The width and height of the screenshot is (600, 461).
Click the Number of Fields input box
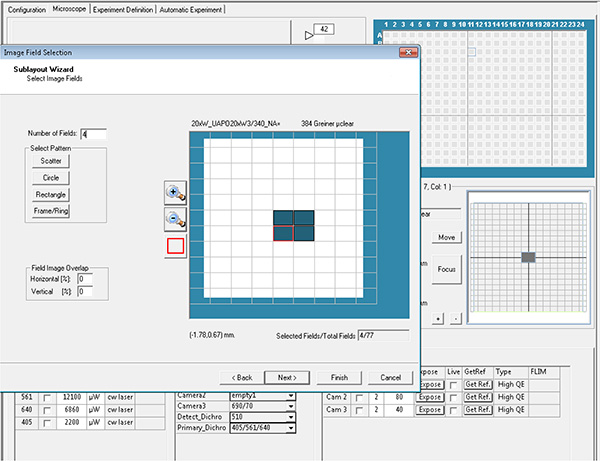click(94, 133)
